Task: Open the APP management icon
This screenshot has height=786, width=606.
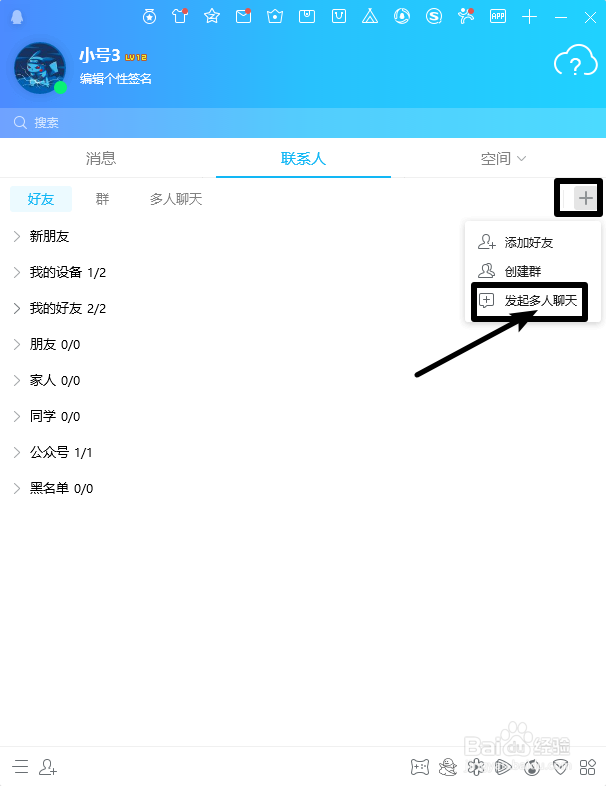Action: [498, 17]
